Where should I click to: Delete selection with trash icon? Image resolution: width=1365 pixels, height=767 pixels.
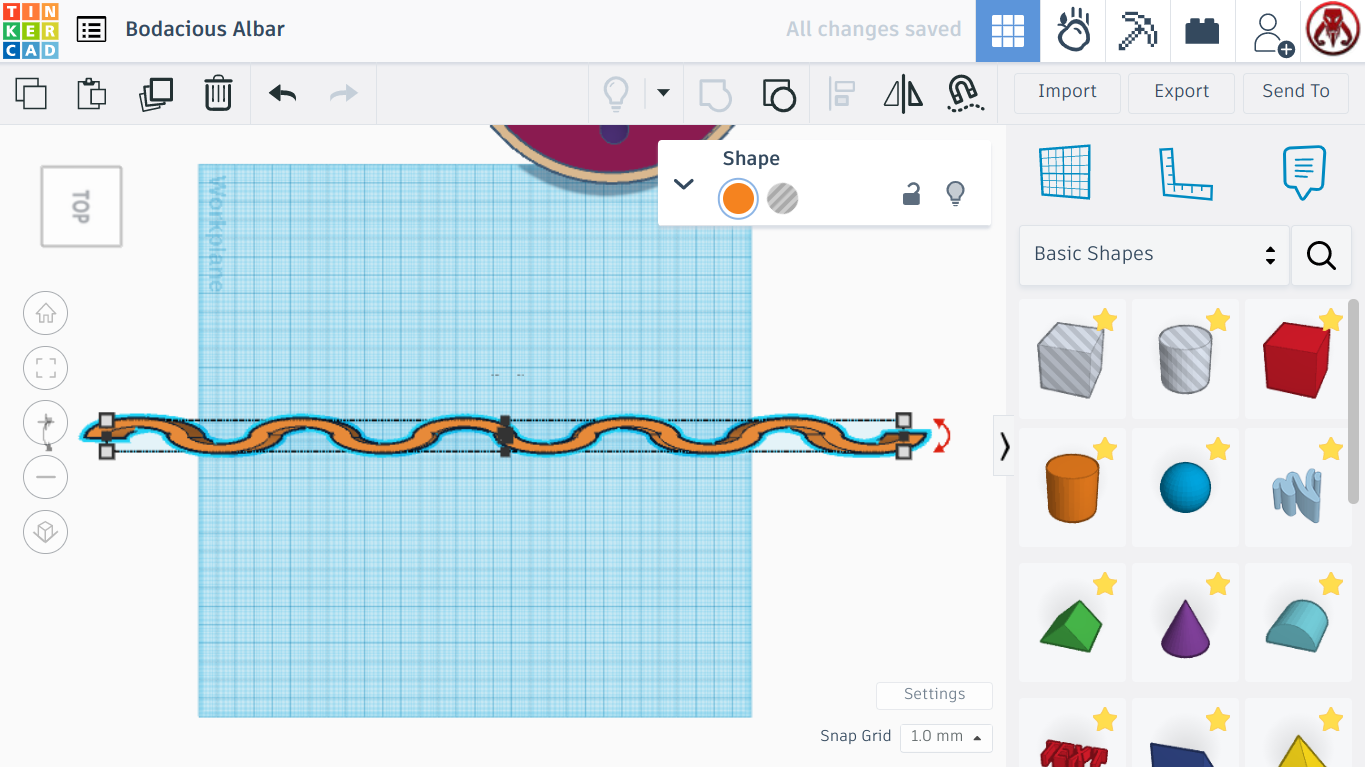pyautogui.click(x=218, y=94)
